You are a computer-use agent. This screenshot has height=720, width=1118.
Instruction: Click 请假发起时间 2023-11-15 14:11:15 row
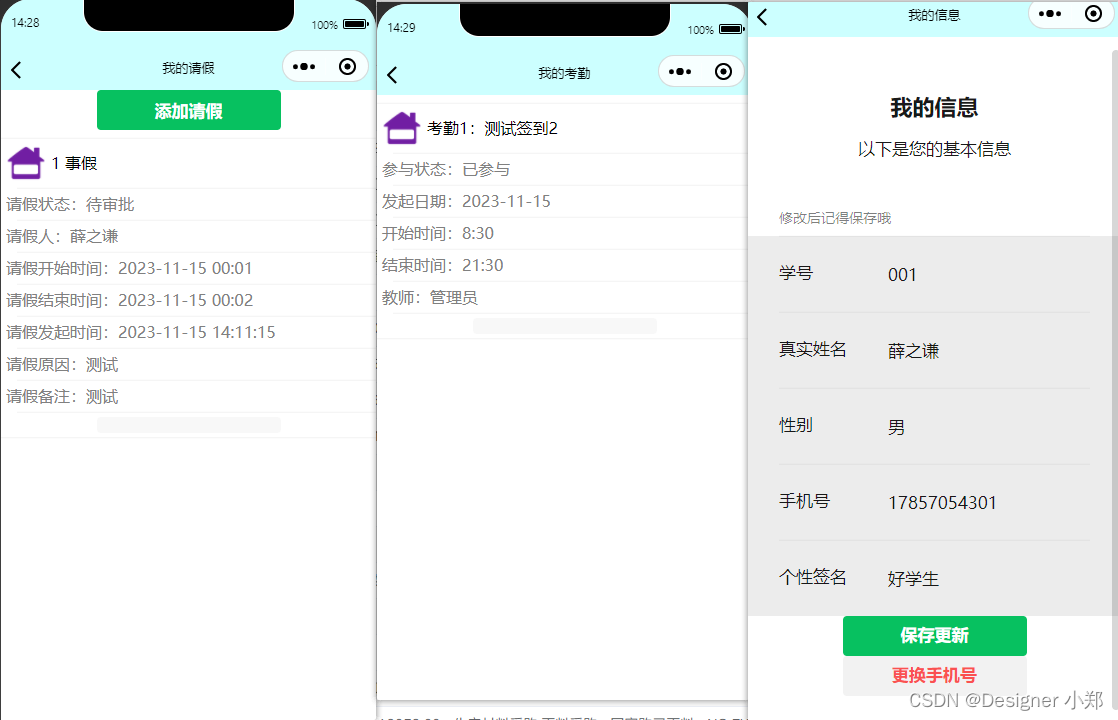188,332
